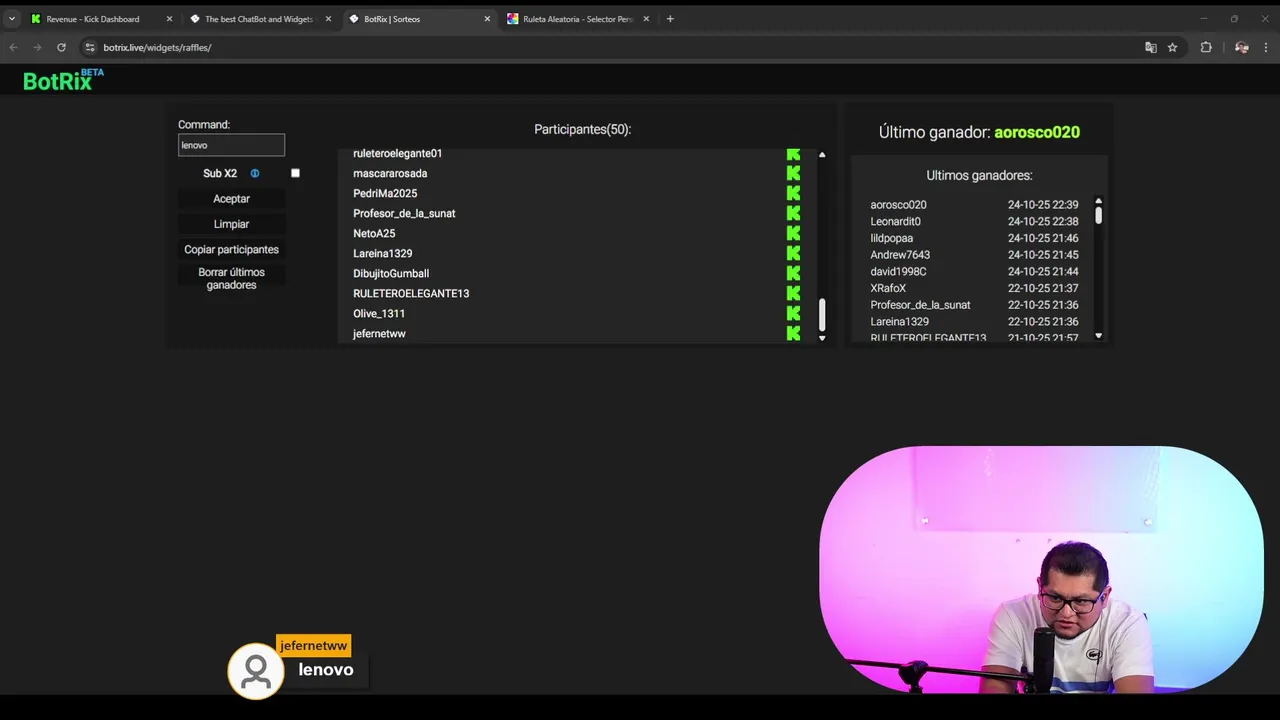Click the Participantes(50) heading

pyautogui.click(x=582, y=129)
